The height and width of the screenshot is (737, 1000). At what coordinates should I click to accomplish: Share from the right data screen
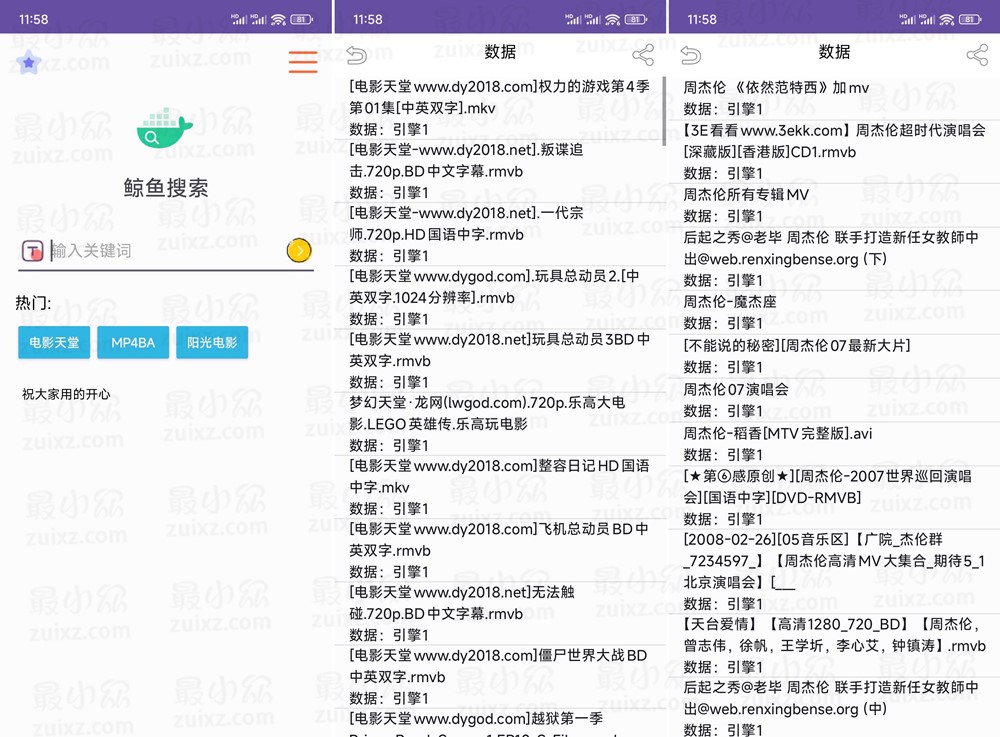coord(977,55)
